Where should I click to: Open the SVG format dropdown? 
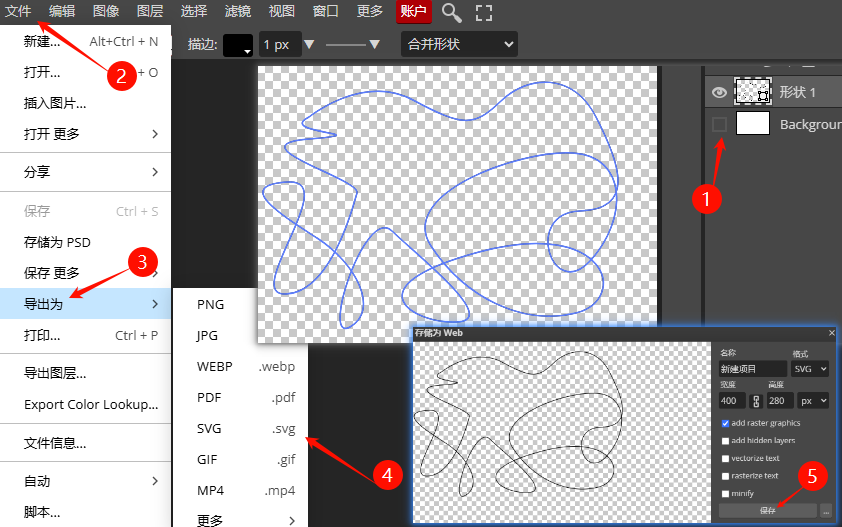tap(809, 369)
